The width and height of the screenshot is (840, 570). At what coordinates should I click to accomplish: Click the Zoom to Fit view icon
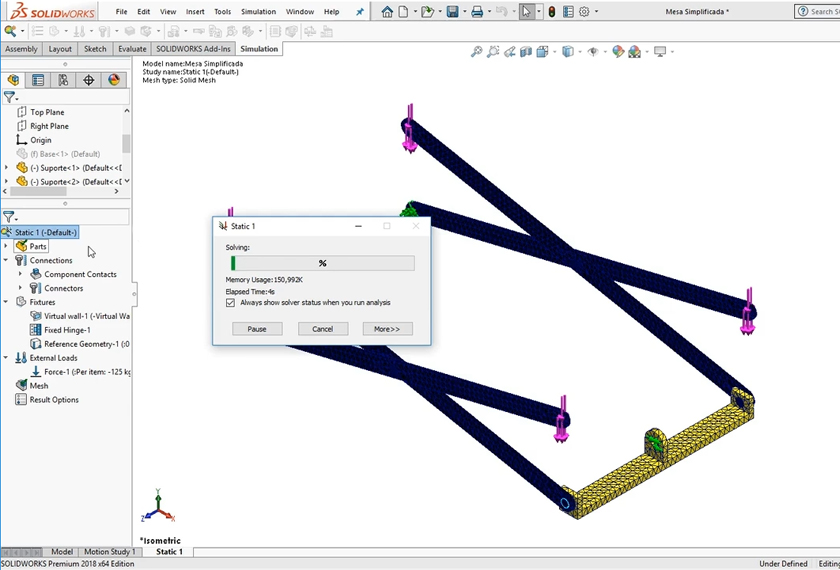tap(477, 52)
